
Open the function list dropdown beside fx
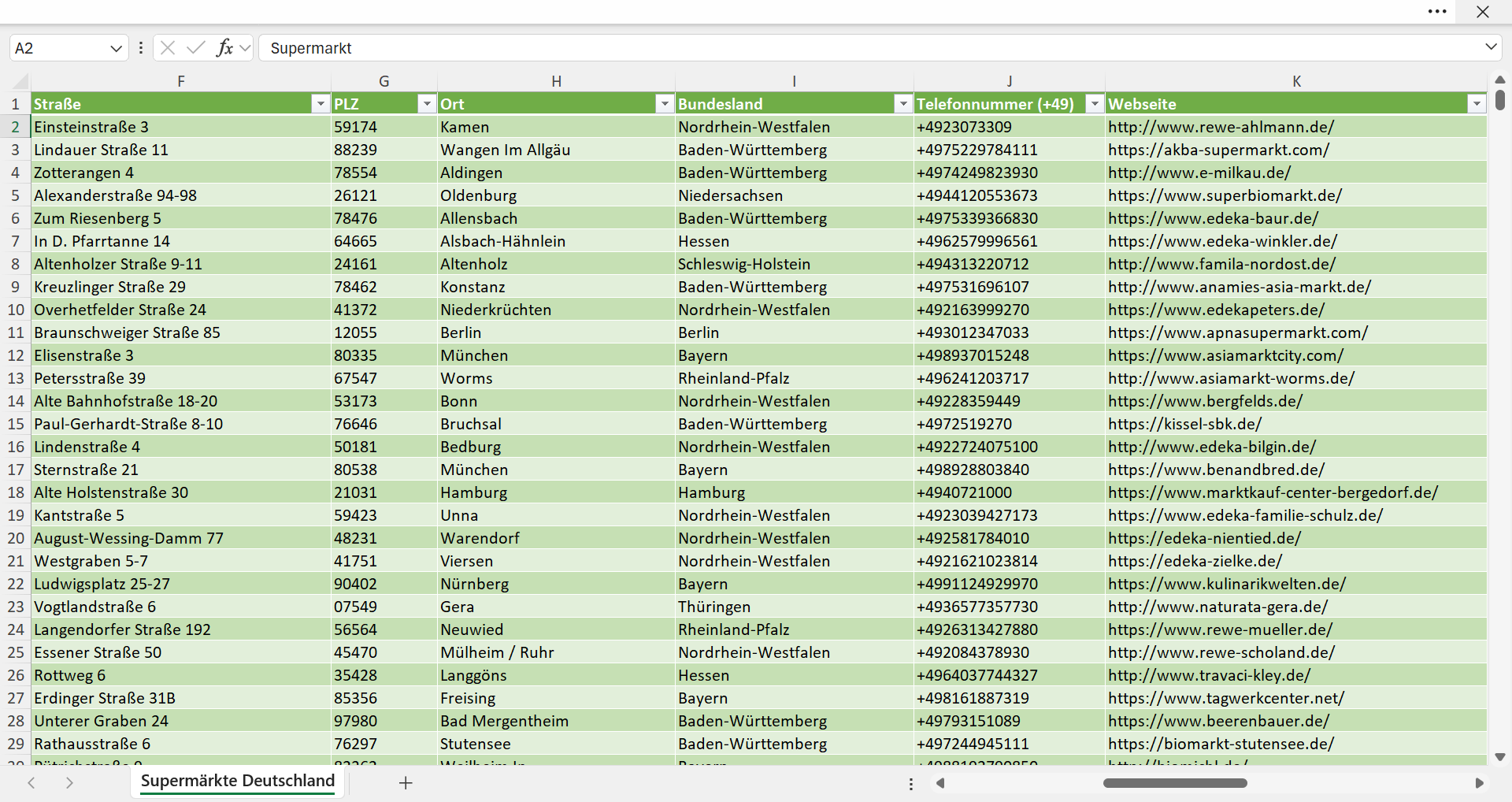pos(245,48)
